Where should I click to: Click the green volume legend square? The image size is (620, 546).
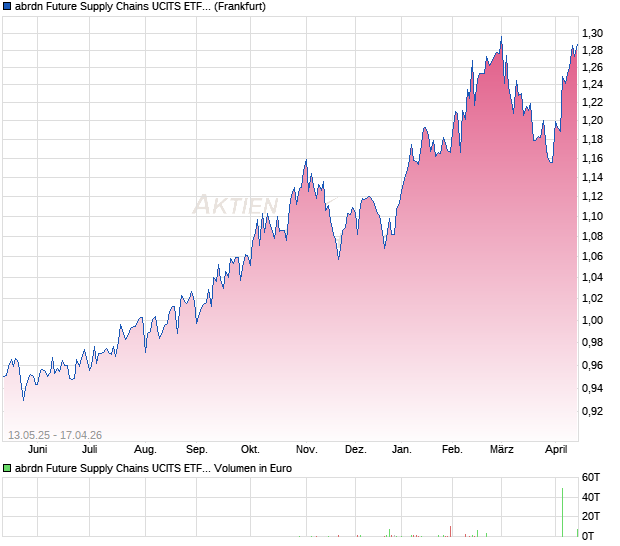click(x=7, y=467)
